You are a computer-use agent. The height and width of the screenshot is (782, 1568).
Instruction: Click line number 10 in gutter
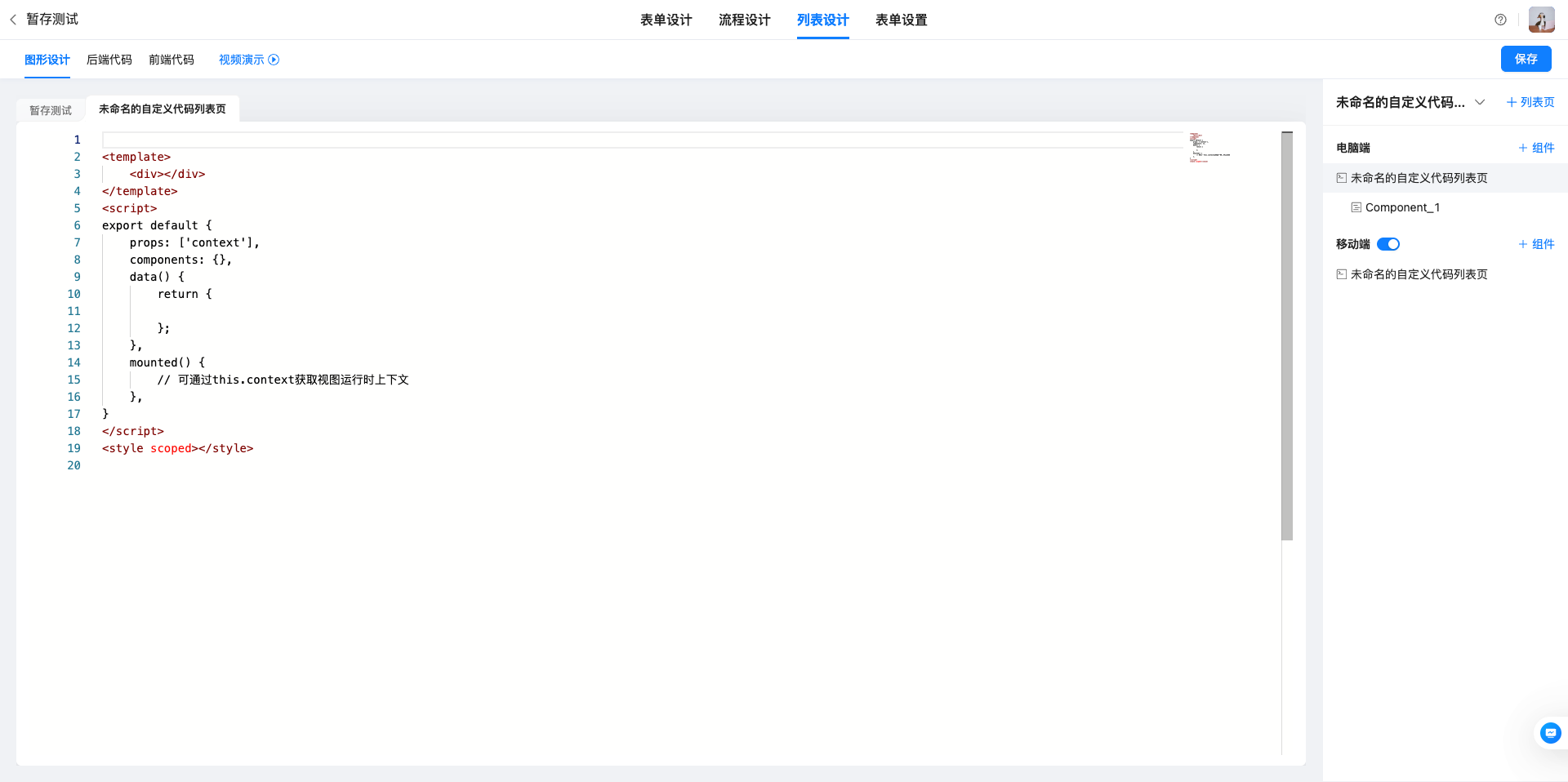pyautogui.click(x=74, y=294)
